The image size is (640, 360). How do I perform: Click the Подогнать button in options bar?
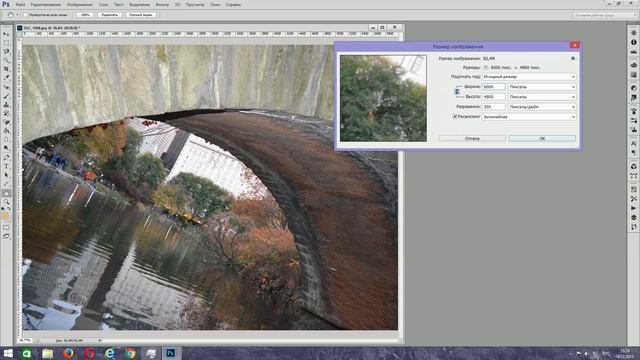point(110,15)
